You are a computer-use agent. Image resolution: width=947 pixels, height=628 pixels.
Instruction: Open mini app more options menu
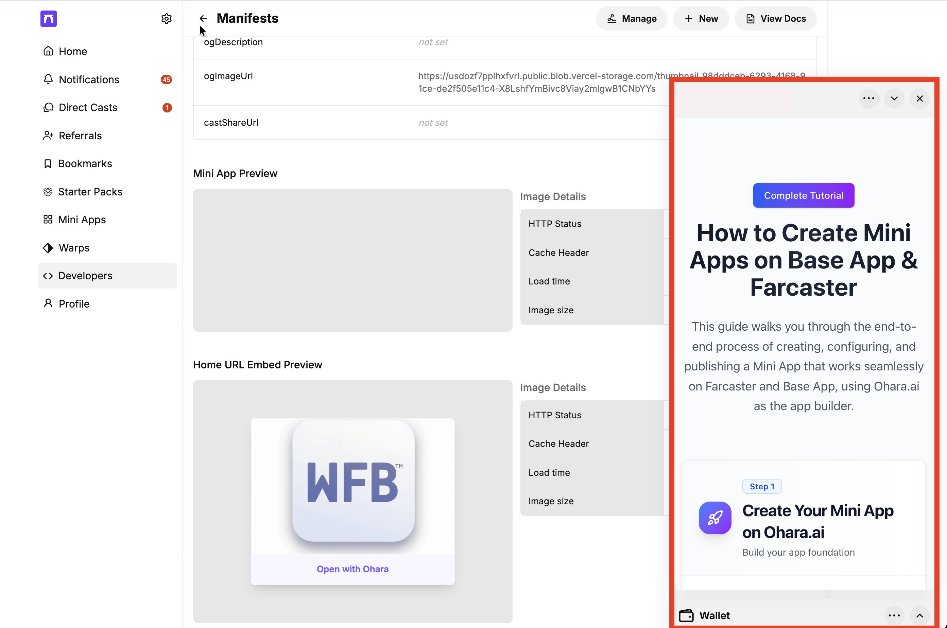868,98
